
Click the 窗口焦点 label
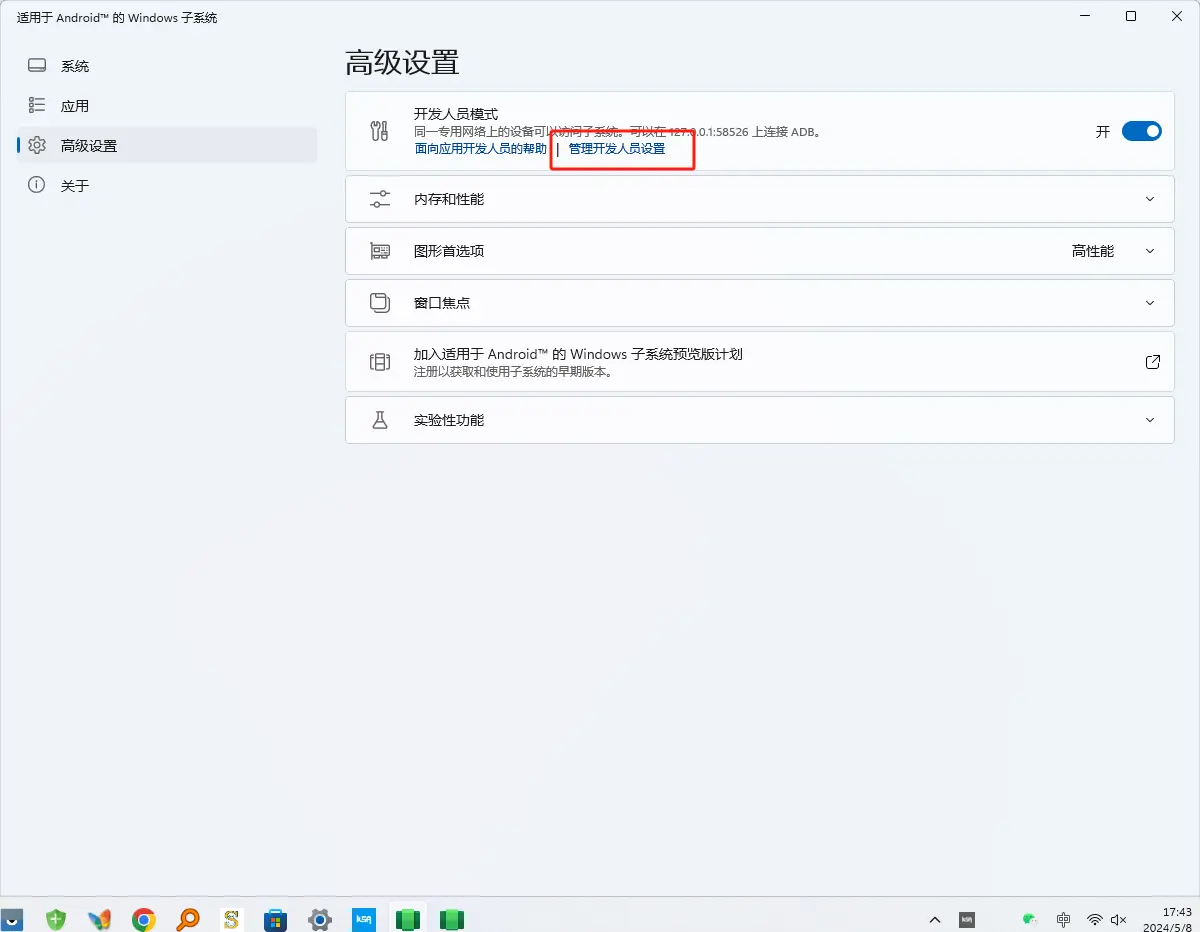point(442,303)
